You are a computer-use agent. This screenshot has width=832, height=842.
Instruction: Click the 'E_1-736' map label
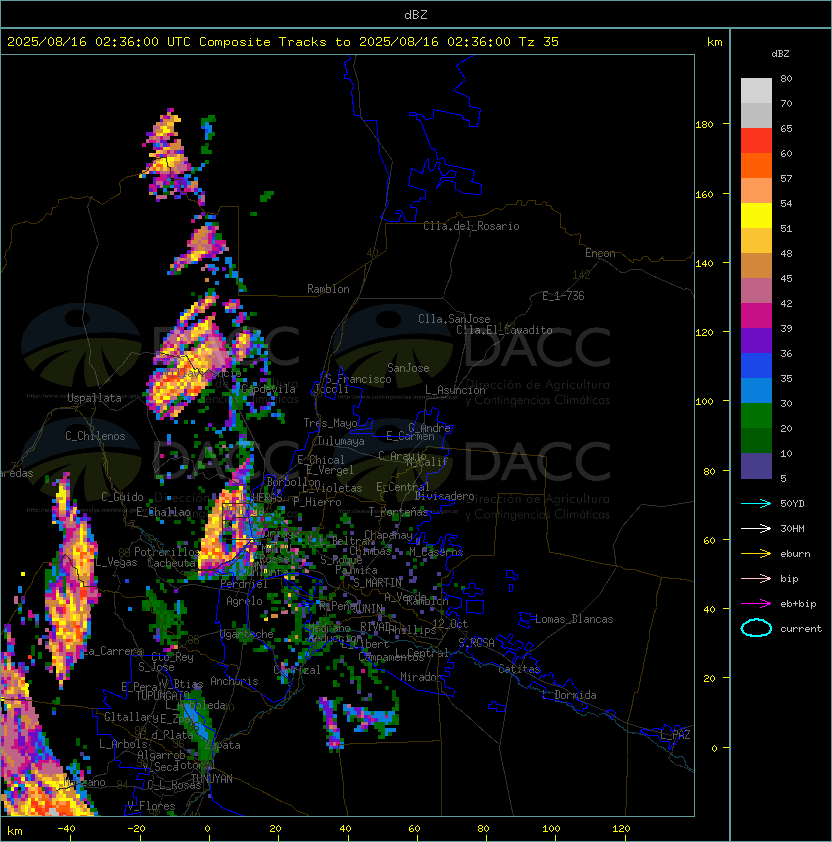coord(563,296)
